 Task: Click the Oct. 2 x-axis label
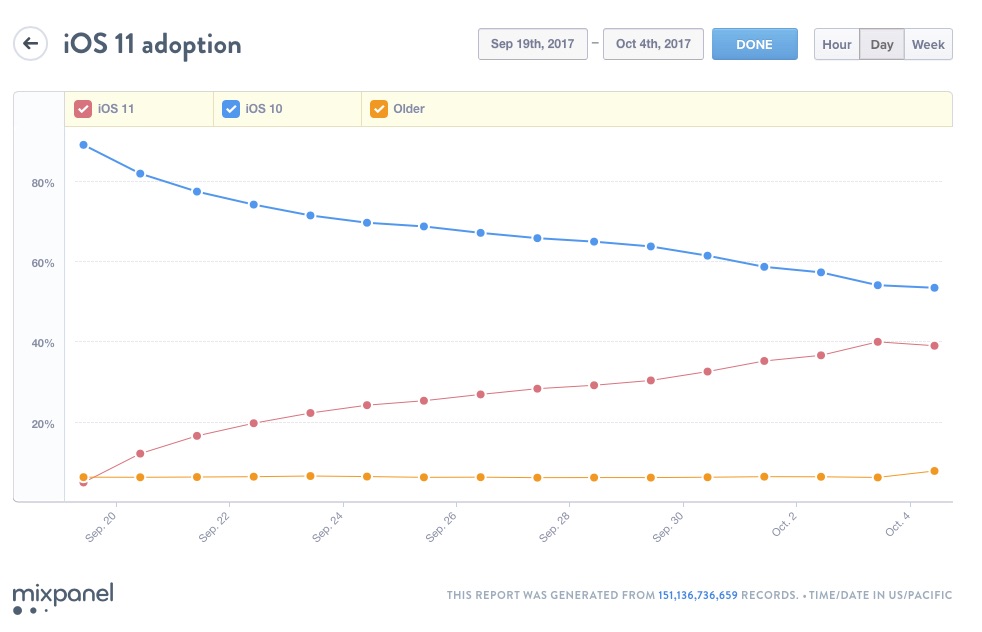click(x=783, y=524)
